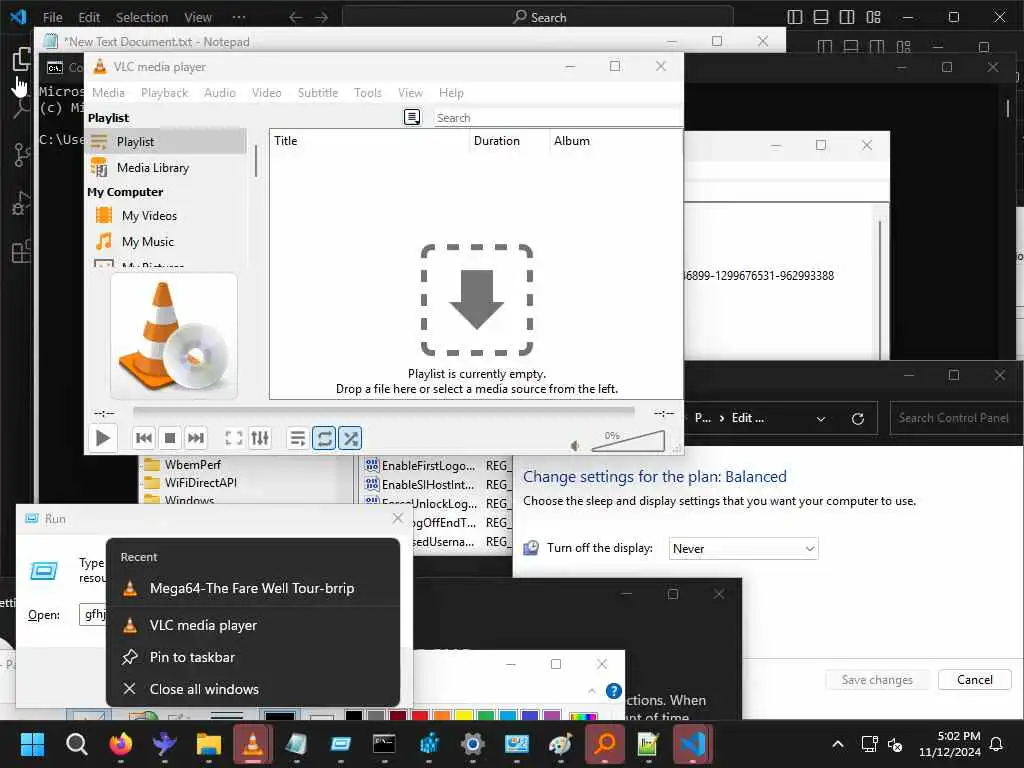
Task: Click Cancel in power plan settings
Action: coord(974,680)
